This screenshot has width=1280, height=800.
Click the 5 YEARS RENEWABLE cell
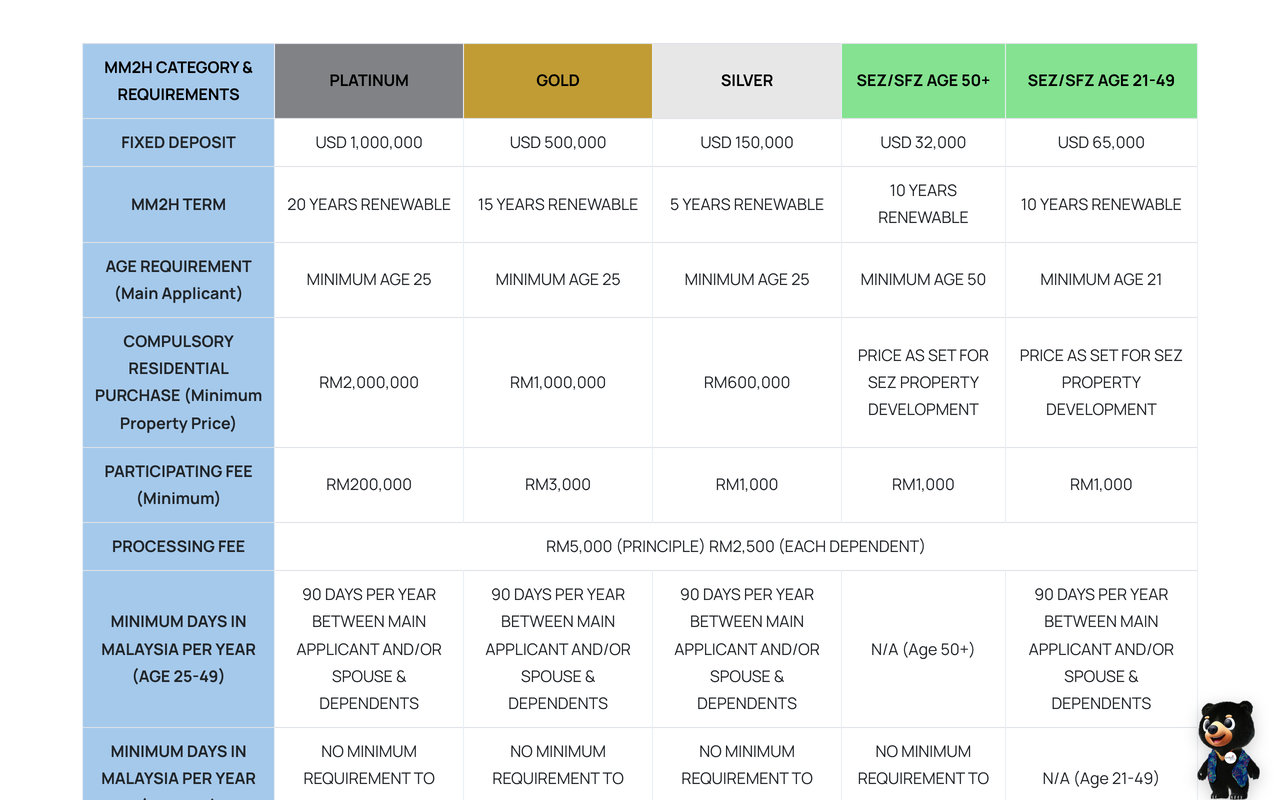(x=747, y=204)
